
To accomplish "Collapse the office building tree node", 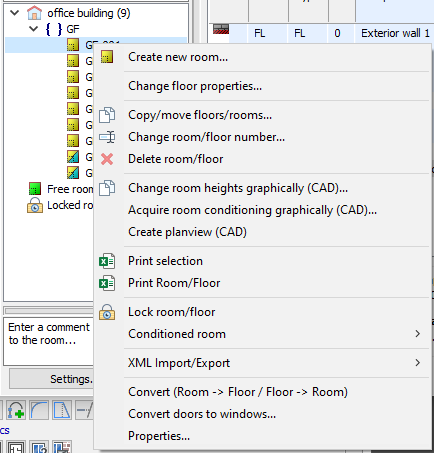I will click(15, 13).
